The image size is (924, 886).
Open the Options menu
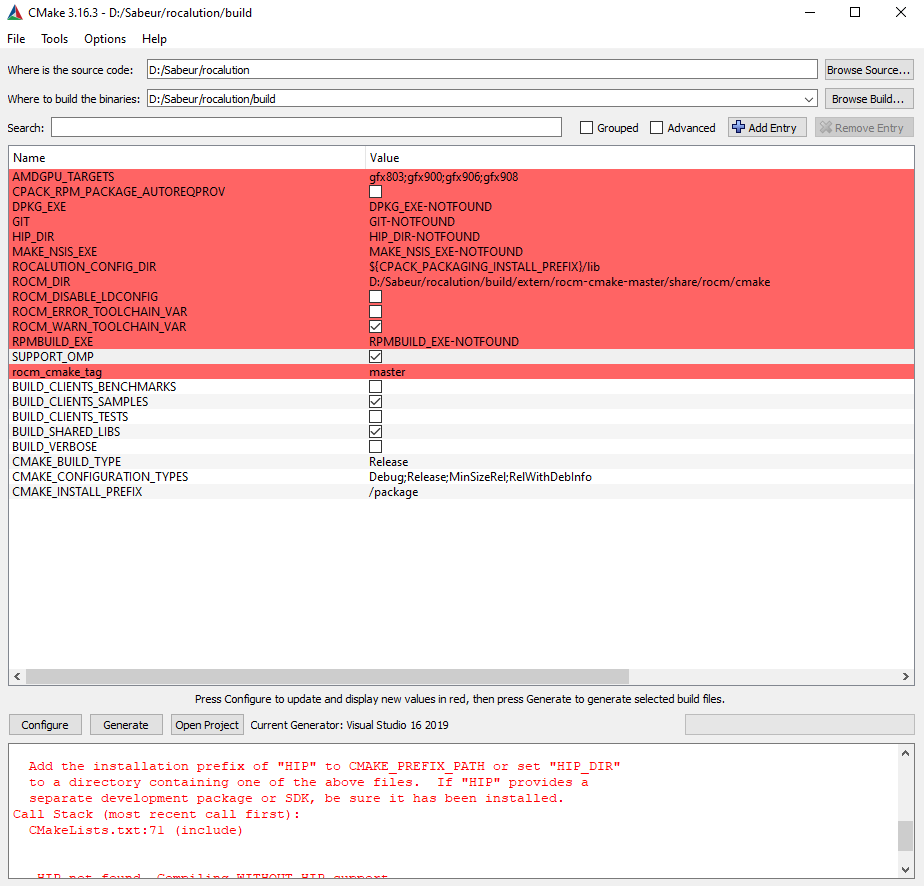click(105, 39)
